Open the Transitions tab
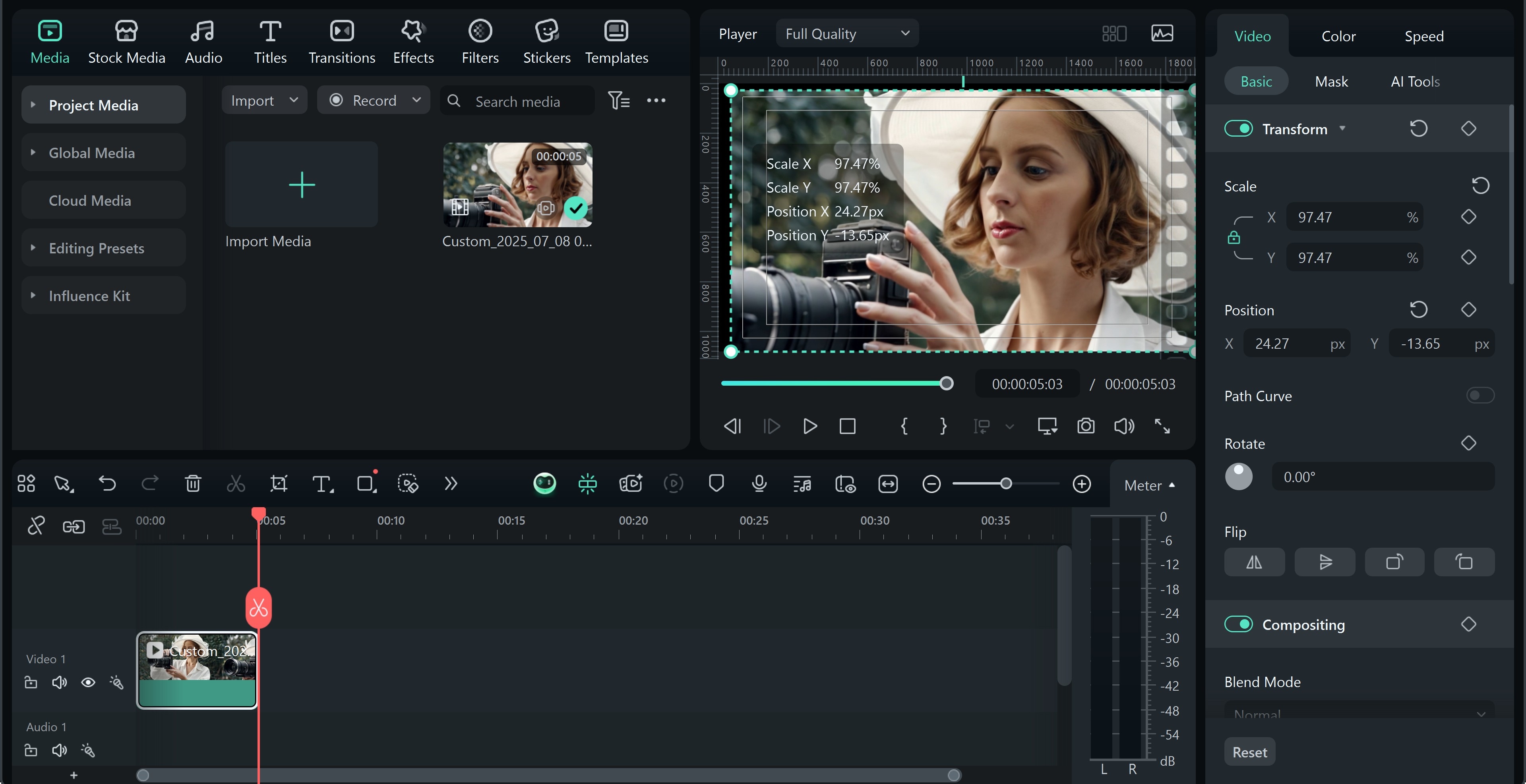This screenshot has width=1526, height=784. 342,41
